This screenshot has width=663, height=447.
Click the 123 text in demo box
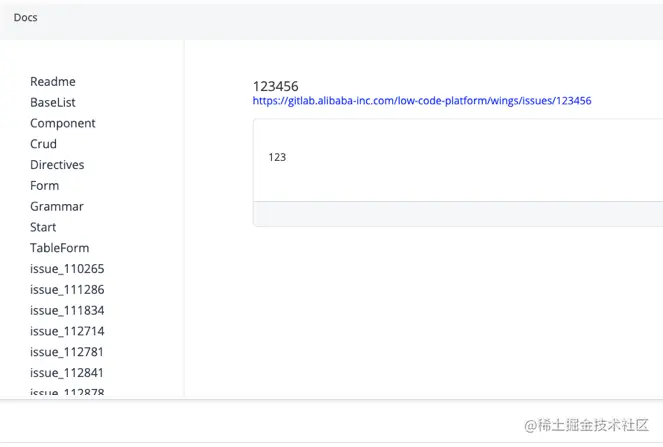(x=277, y=157)
